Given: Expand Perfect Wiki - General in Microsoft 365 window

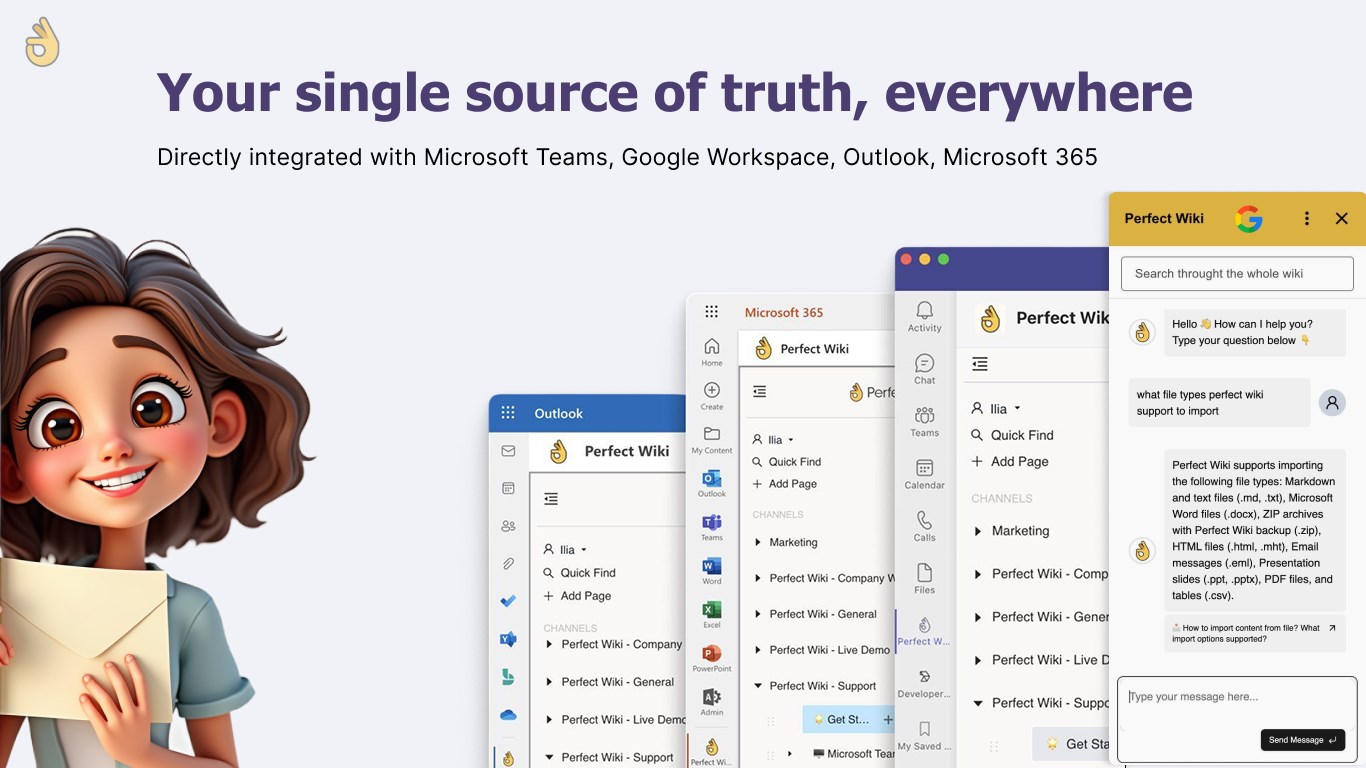Looking at the screenshot, I should pyautogui.click(x=758, y=614).
